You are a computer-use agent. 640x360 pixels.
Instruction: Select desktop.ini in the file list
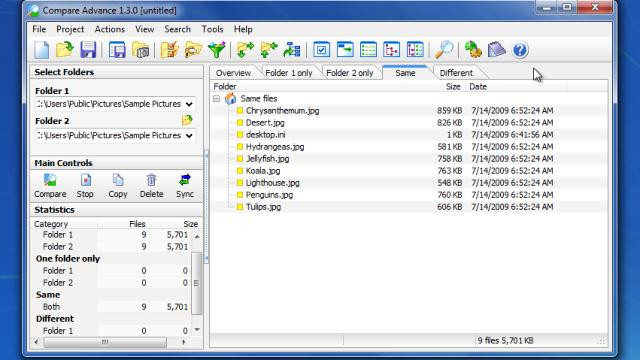[266, 135]
